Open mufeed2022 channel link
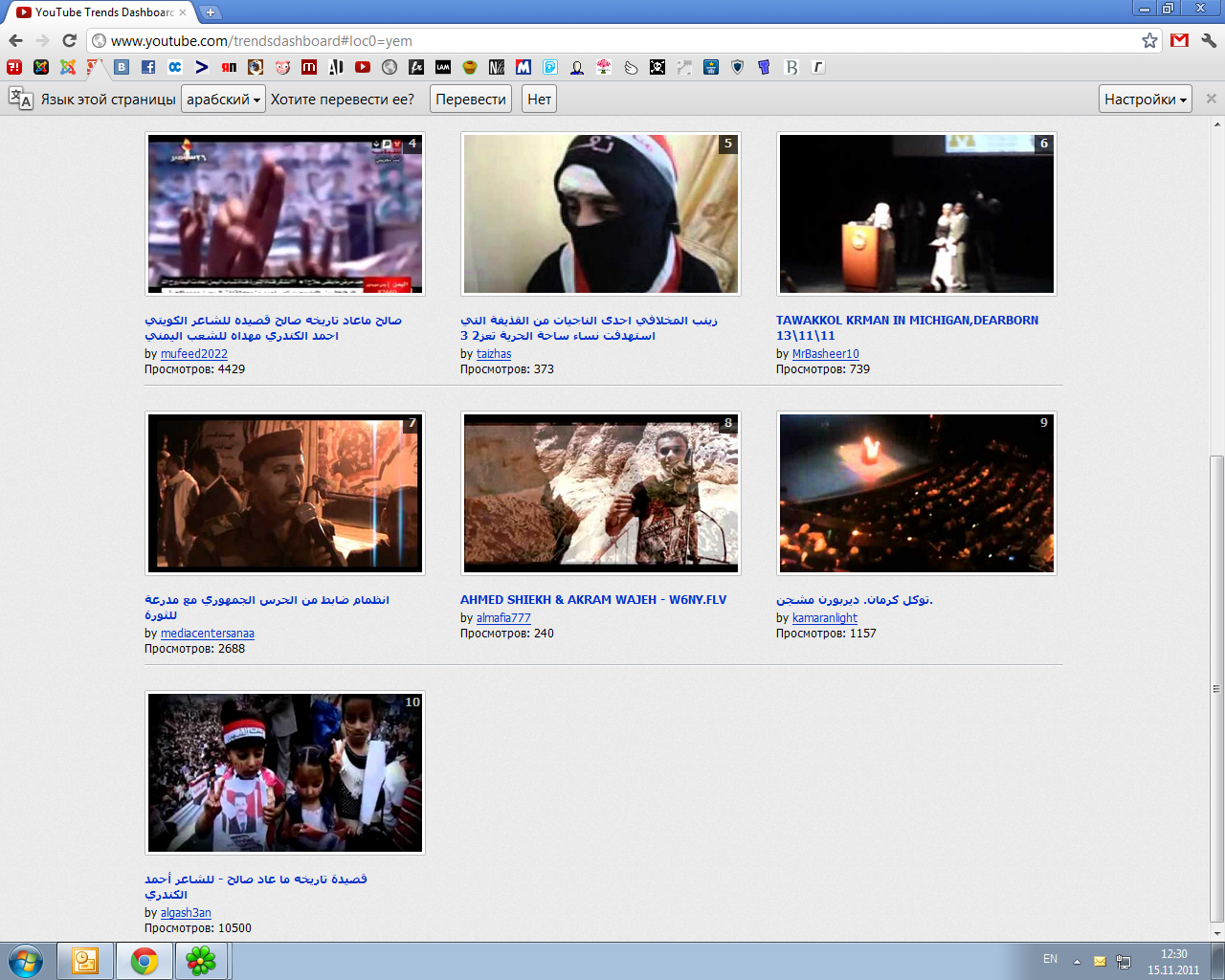The width and height of the screenshot is (1225, 980). pyautogui.click(x=194, y=354)
